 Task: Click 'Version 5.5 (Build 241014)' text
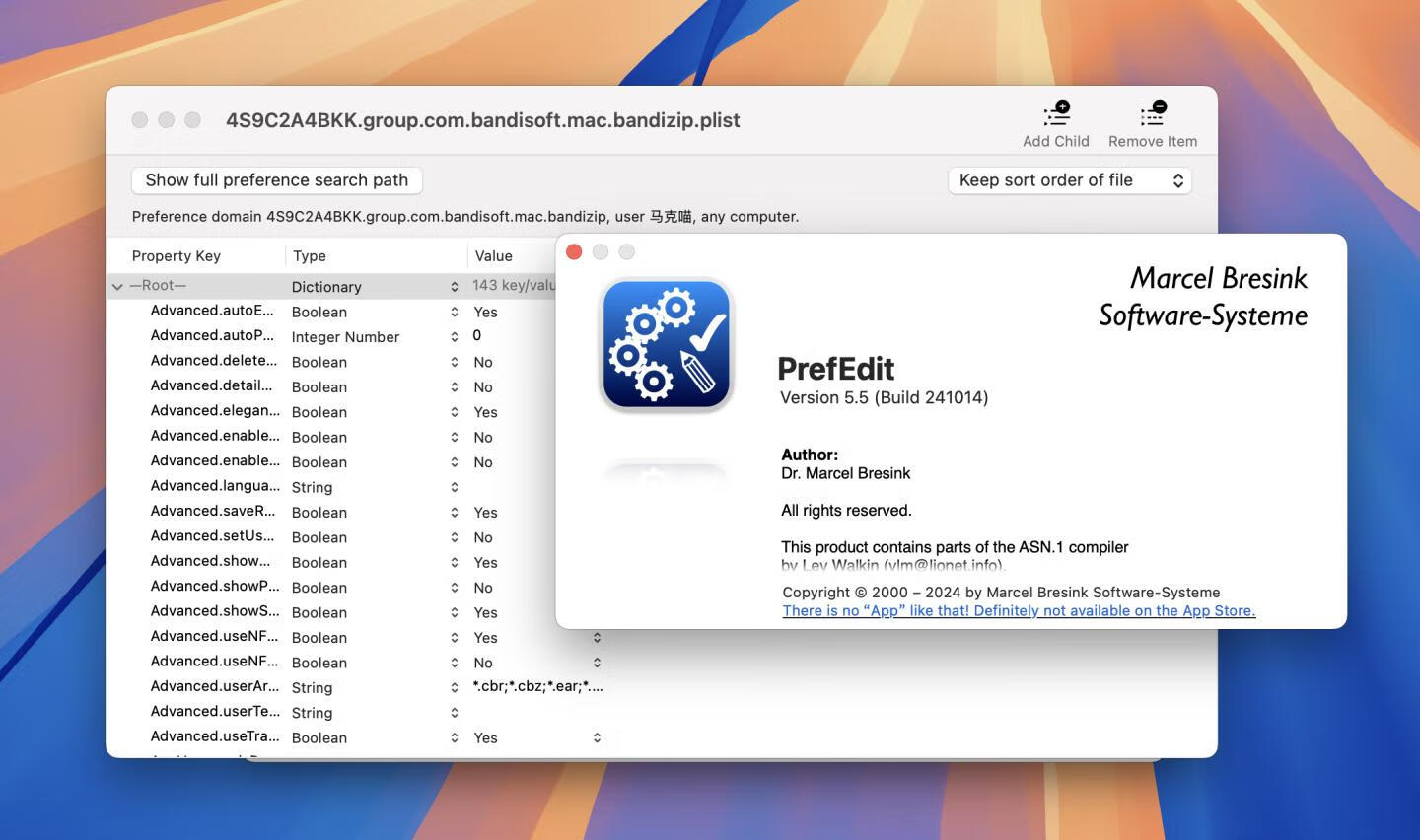[x=885, y=397]
